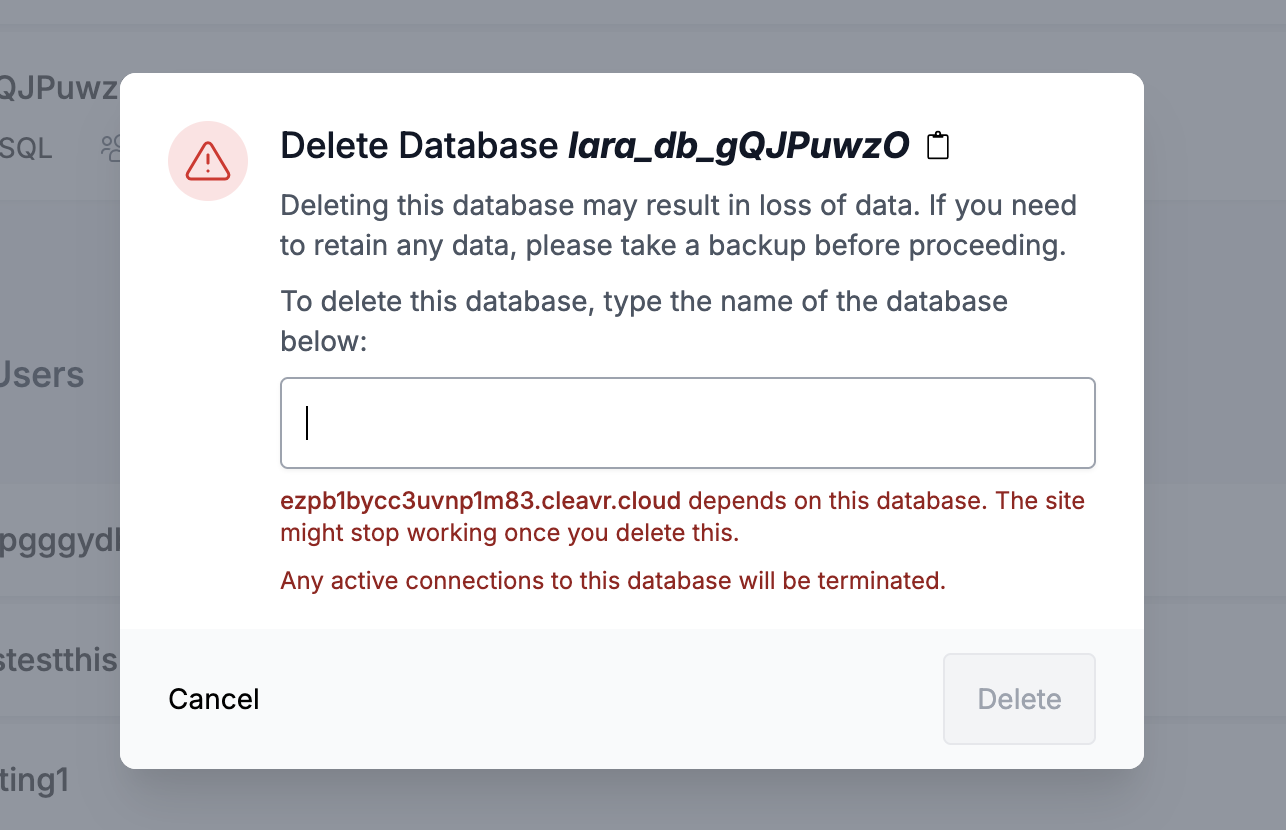
Task: Click the active connections terminated warning
Action: [612, 580]
